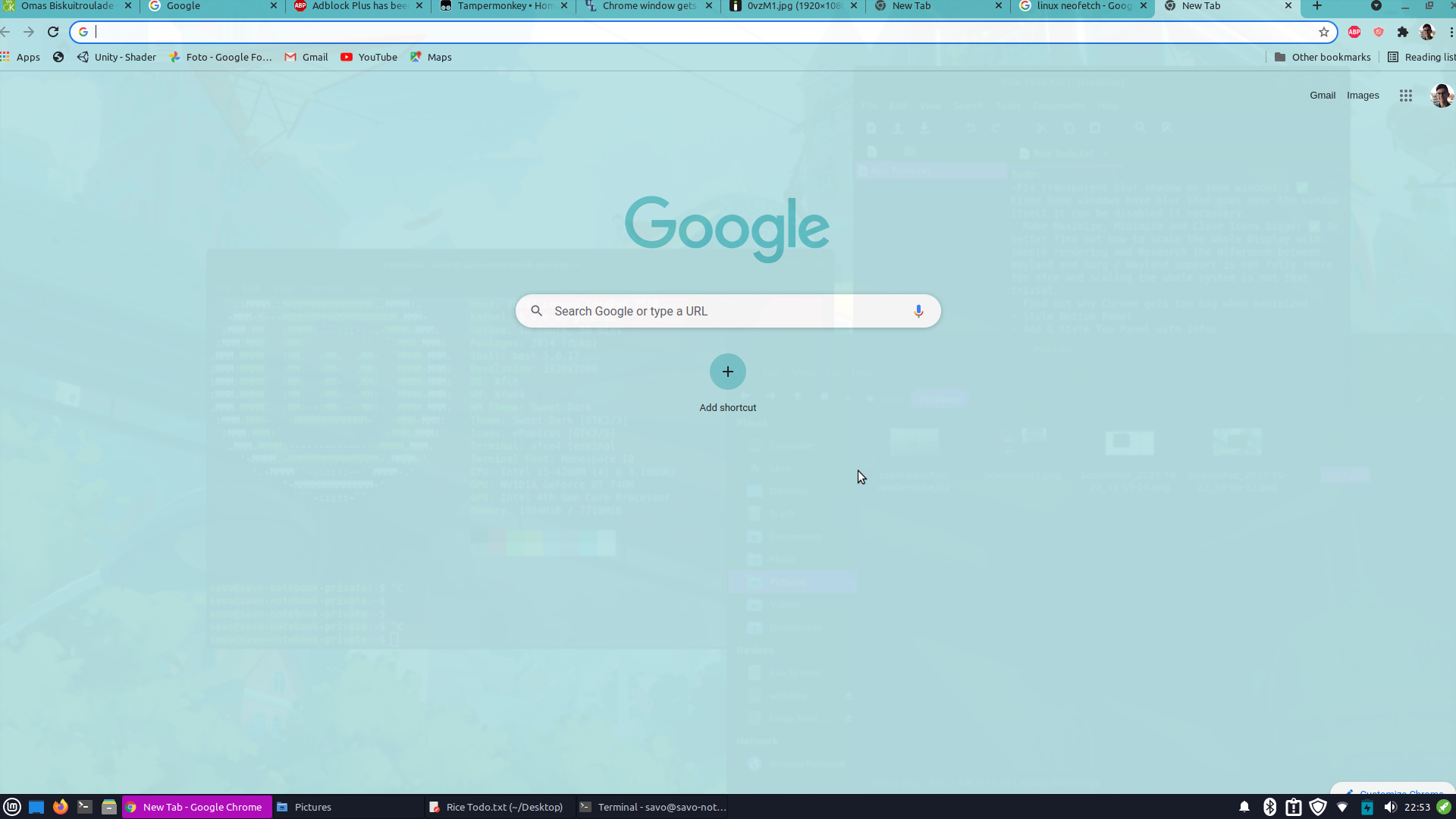Open Foto - Google Fotos bookmark
This screenshot has height=819, width=1456.
pos(221,57)
